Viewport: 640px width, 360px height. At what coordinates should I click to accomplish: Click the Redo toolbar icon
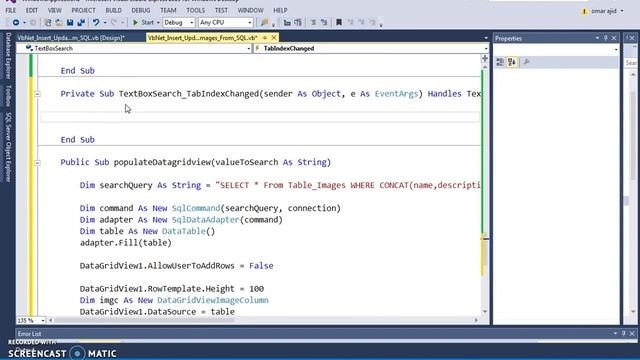(114, 22)
